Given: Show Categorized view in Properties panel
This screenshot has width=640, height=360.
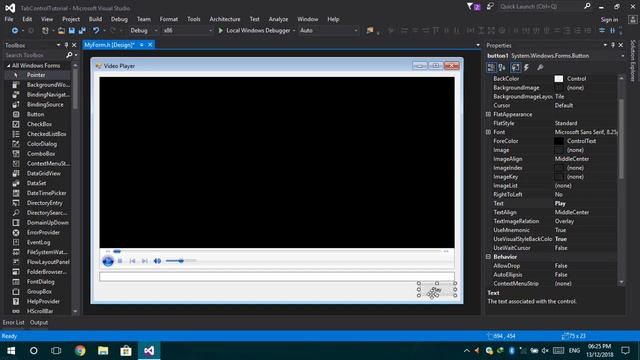Looking at the screenshot, I should 491,68.
